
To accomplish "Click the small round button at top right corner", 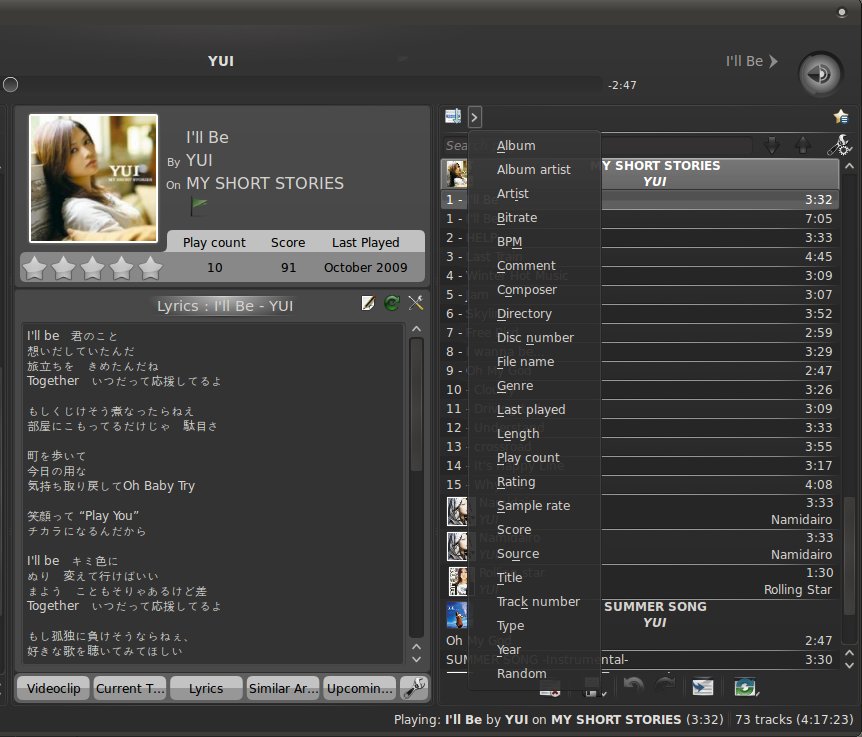I will click(x=842, y=12).
